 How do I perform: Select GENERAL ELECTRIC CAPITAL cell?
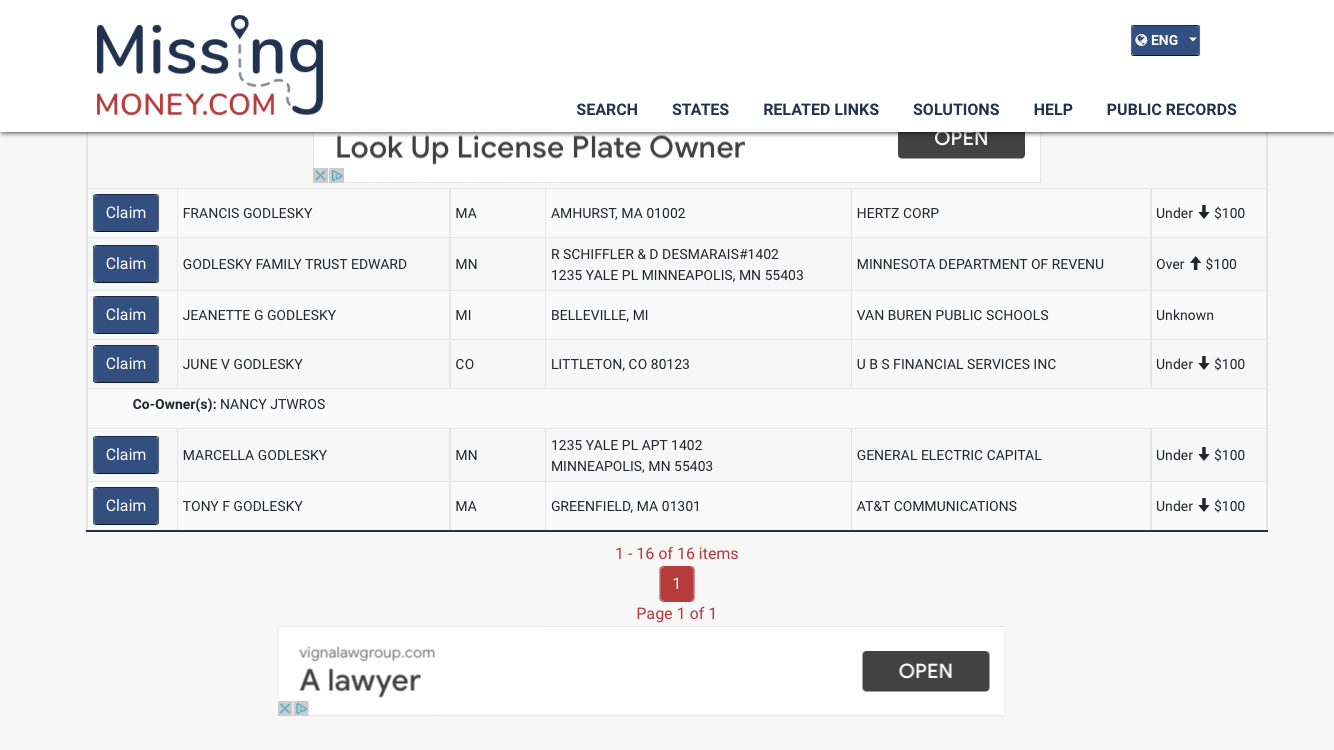(1001, 455)
